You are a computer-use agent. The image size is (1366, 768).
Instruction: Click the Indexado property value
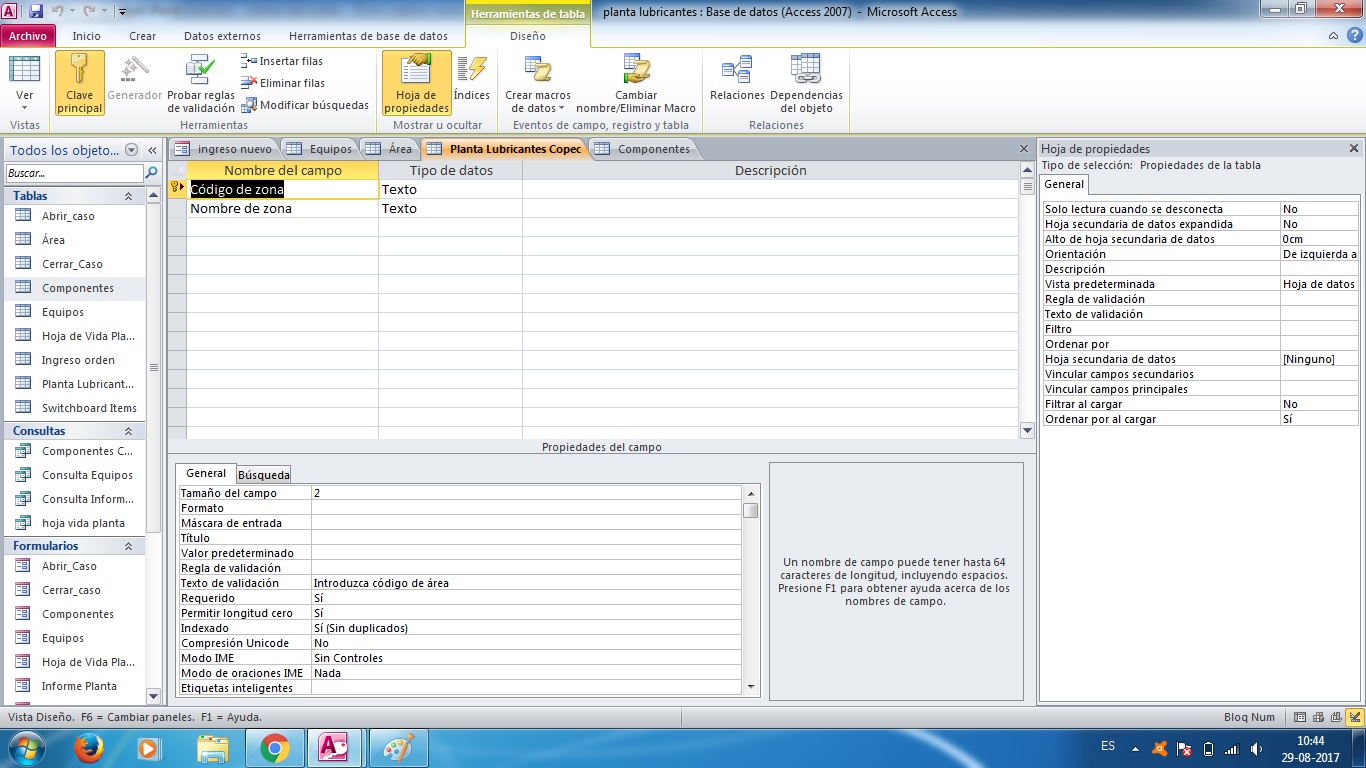tap(526, 628)
